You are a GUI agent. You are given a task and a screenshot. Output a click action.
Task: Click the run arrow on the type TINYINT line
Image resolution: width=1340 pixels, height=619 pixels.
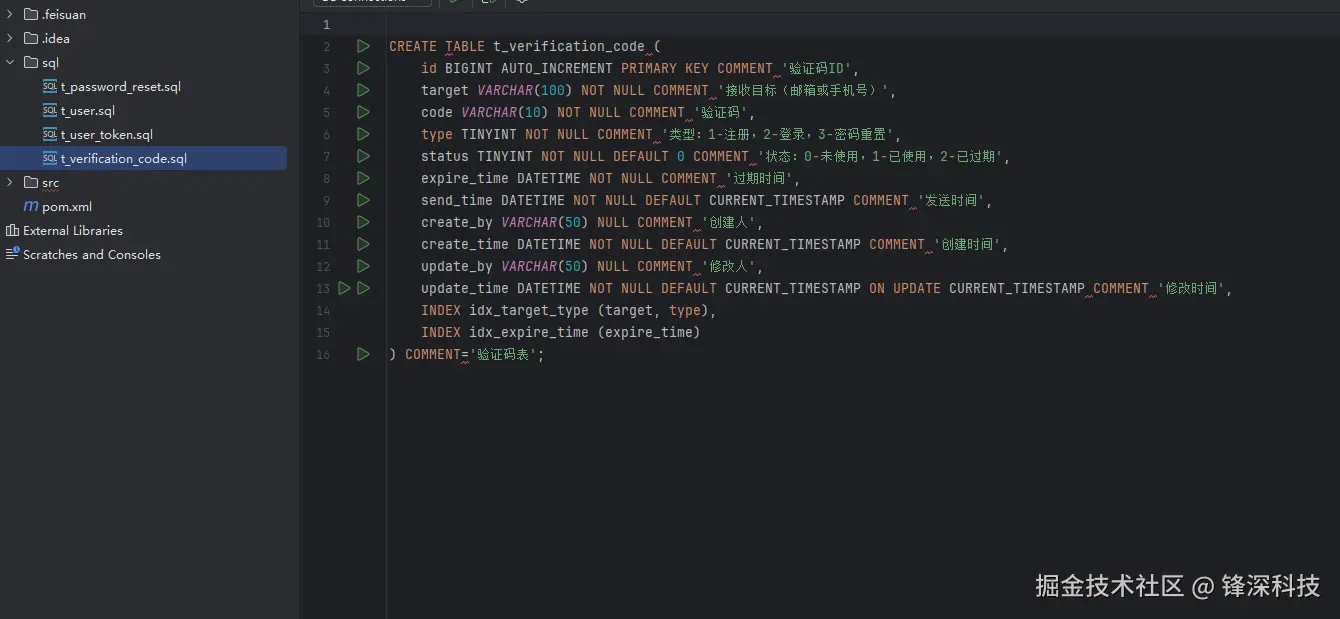click(363, 134)
